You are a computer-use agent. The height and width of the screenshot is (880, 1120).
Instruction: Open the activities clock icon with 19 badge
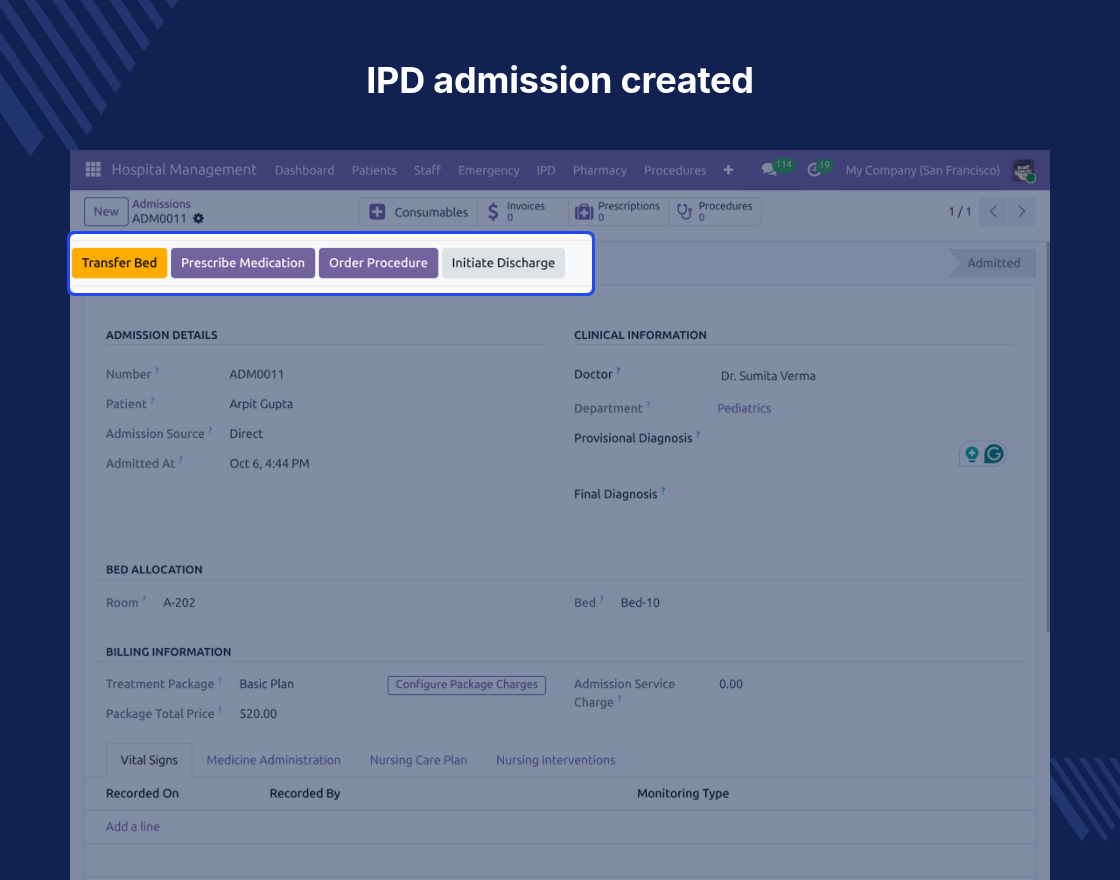pyautogui.click(x=814, y=170)
